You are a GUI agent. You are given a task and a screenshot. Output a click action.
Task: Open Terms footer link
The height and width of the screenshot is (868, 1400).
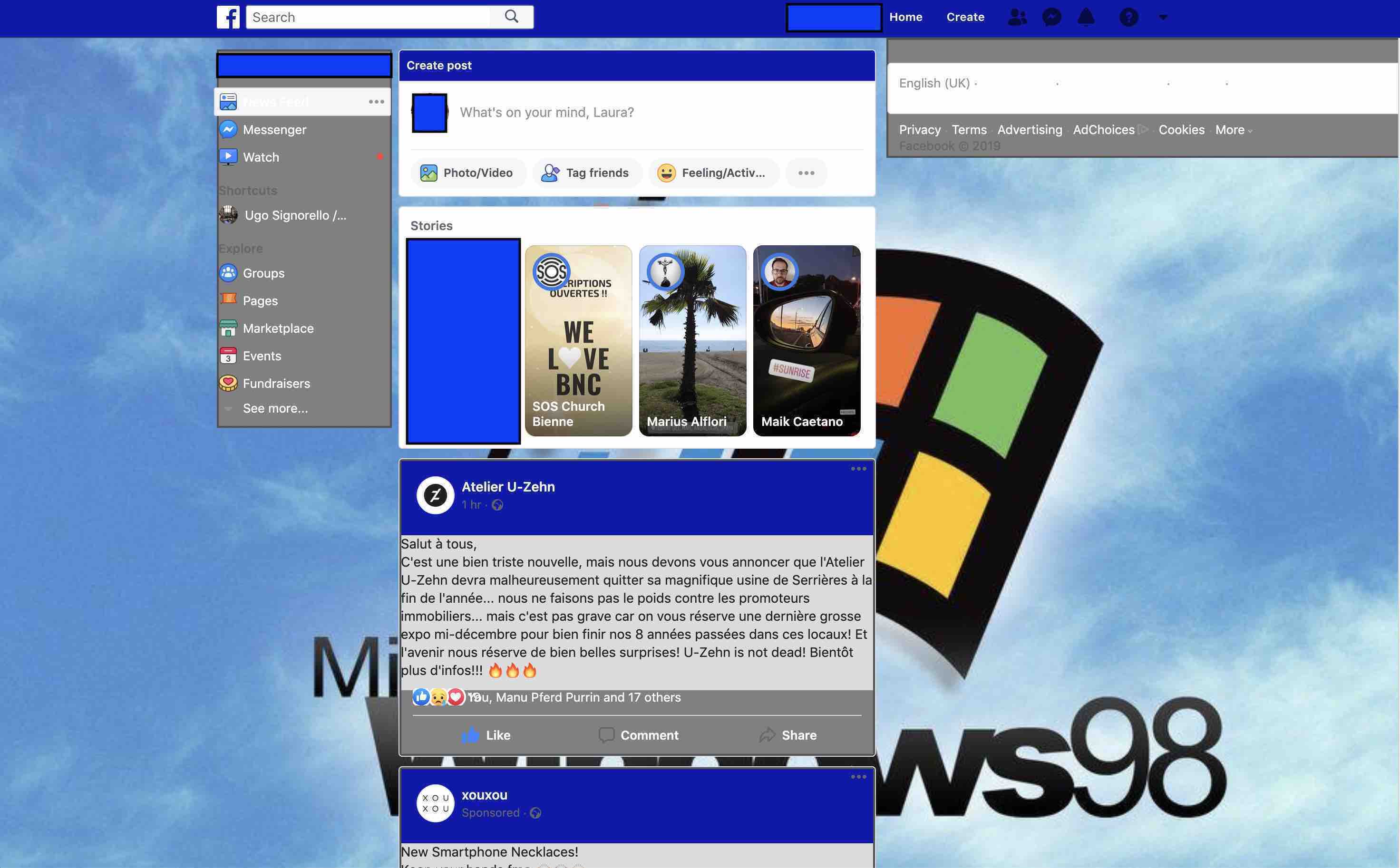click(969, 130)
